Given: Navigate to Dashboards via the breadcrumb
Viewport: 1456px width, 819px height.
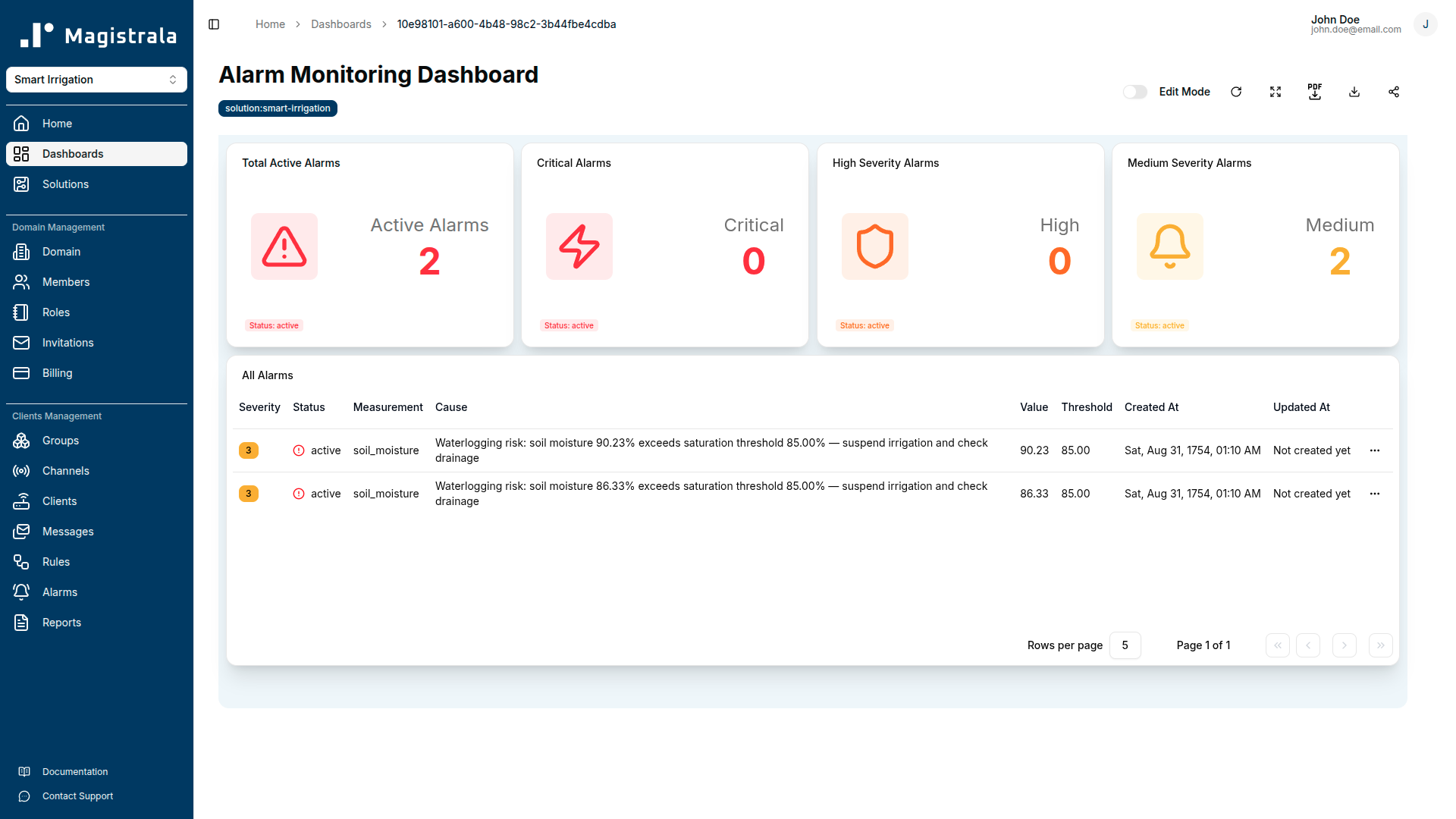Looking at the screenshot, I should tap(341, 24).
